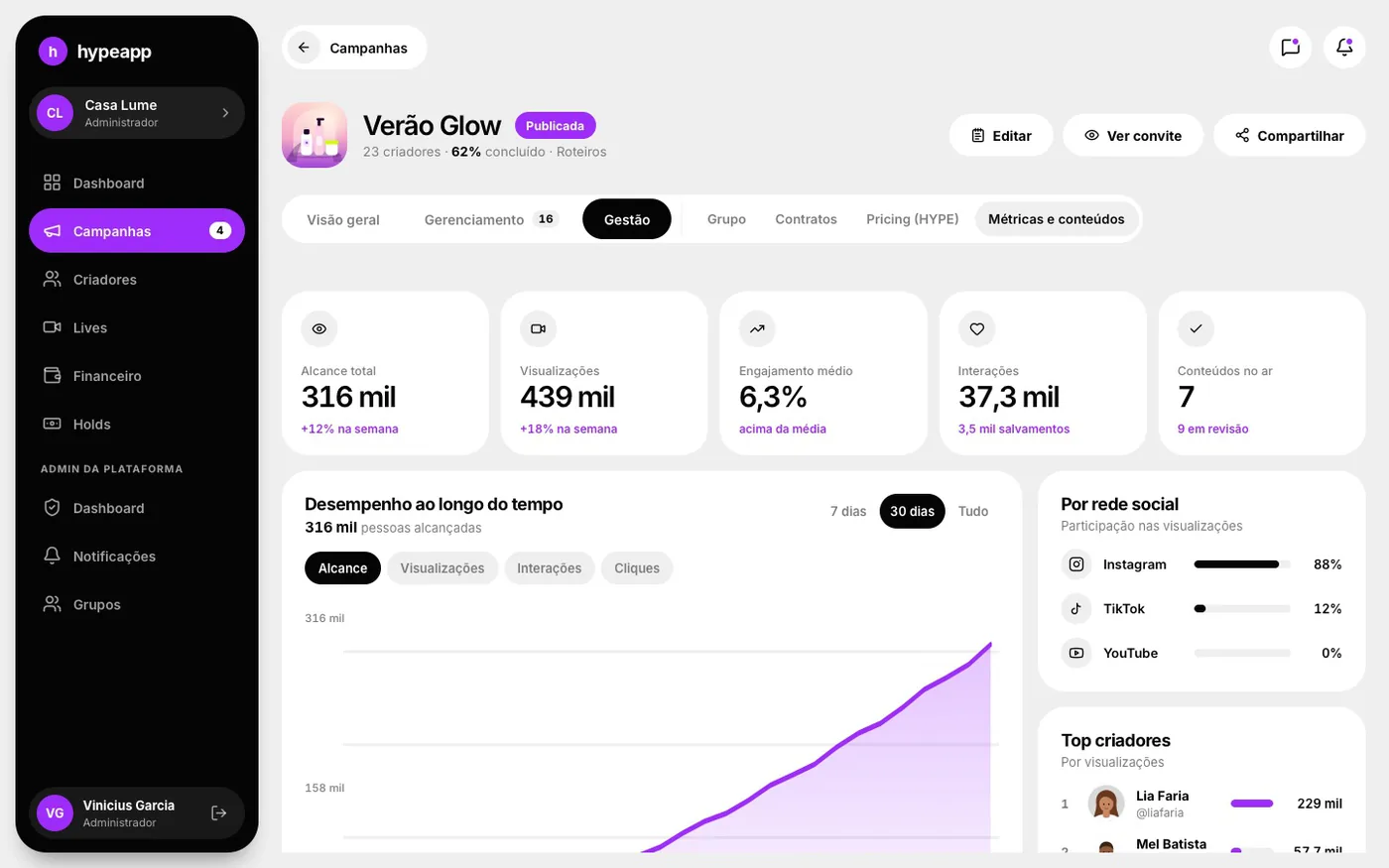Click the Instagram icon in Por rede social
The image size is (1389, 868).
pos(1076,564)
